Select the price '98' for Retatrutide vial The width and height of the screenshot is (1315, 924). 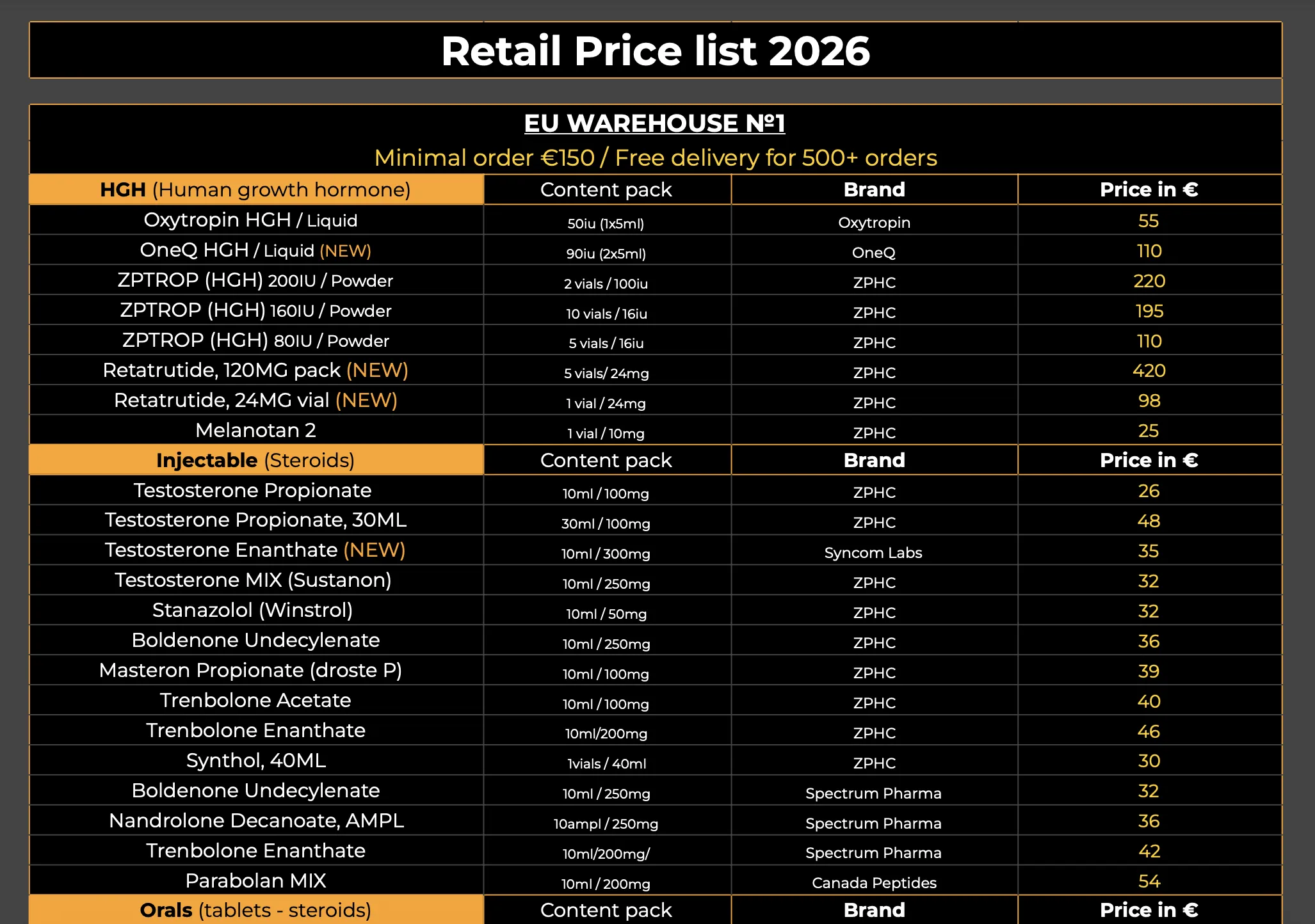(x=1149, y=401)
